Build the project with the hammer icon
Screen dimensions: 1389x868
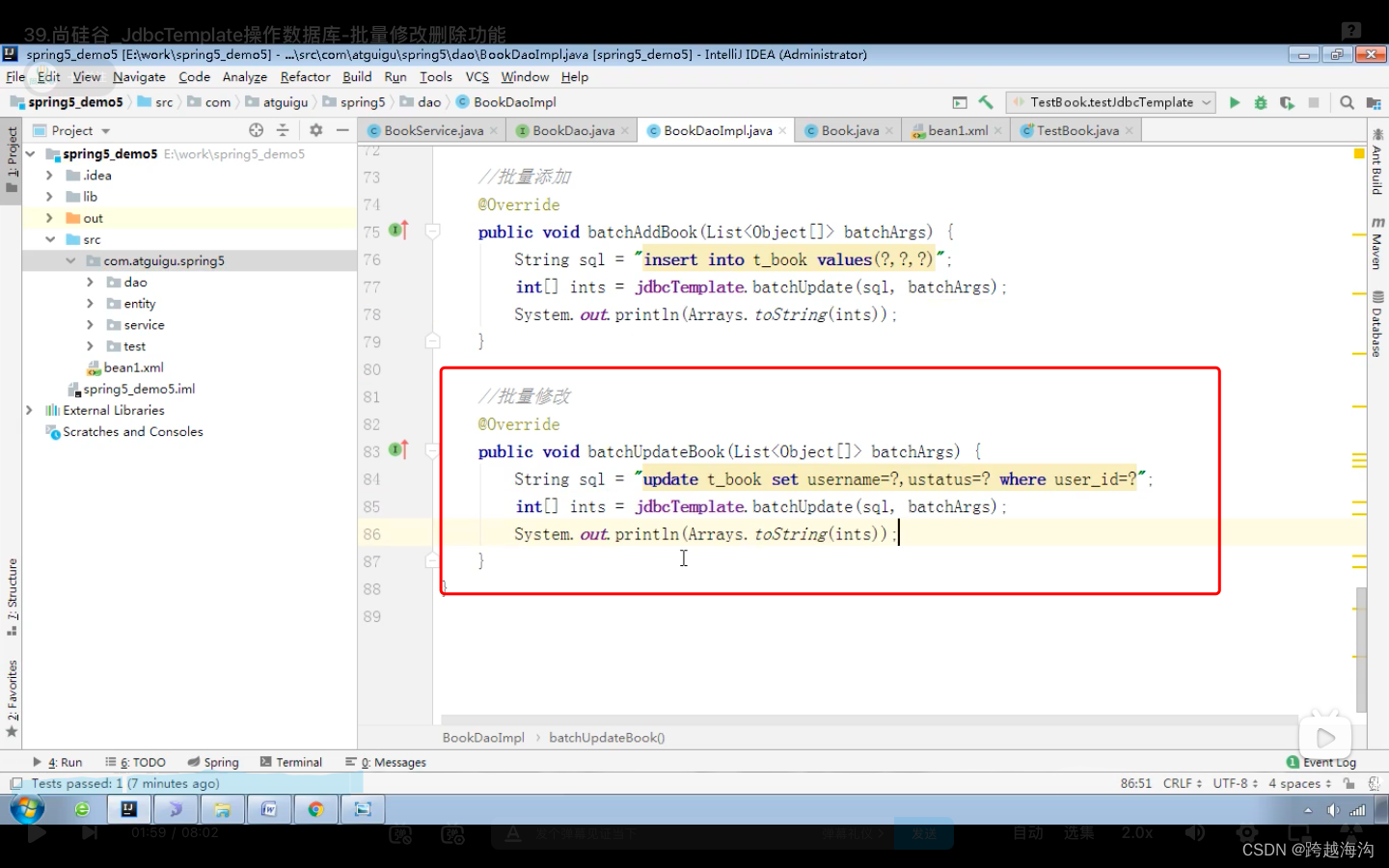pyautogui.click(x=986, y=102)
